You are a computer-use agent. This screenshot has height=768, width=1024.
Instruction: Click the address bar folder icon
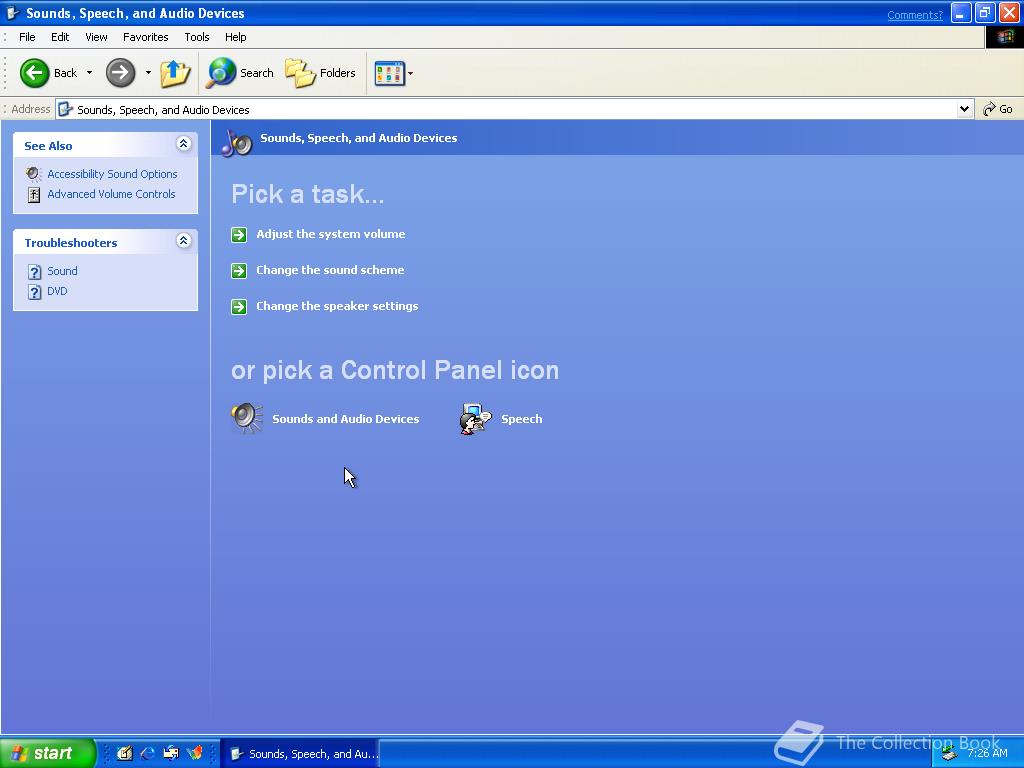[x=65, y=110]
